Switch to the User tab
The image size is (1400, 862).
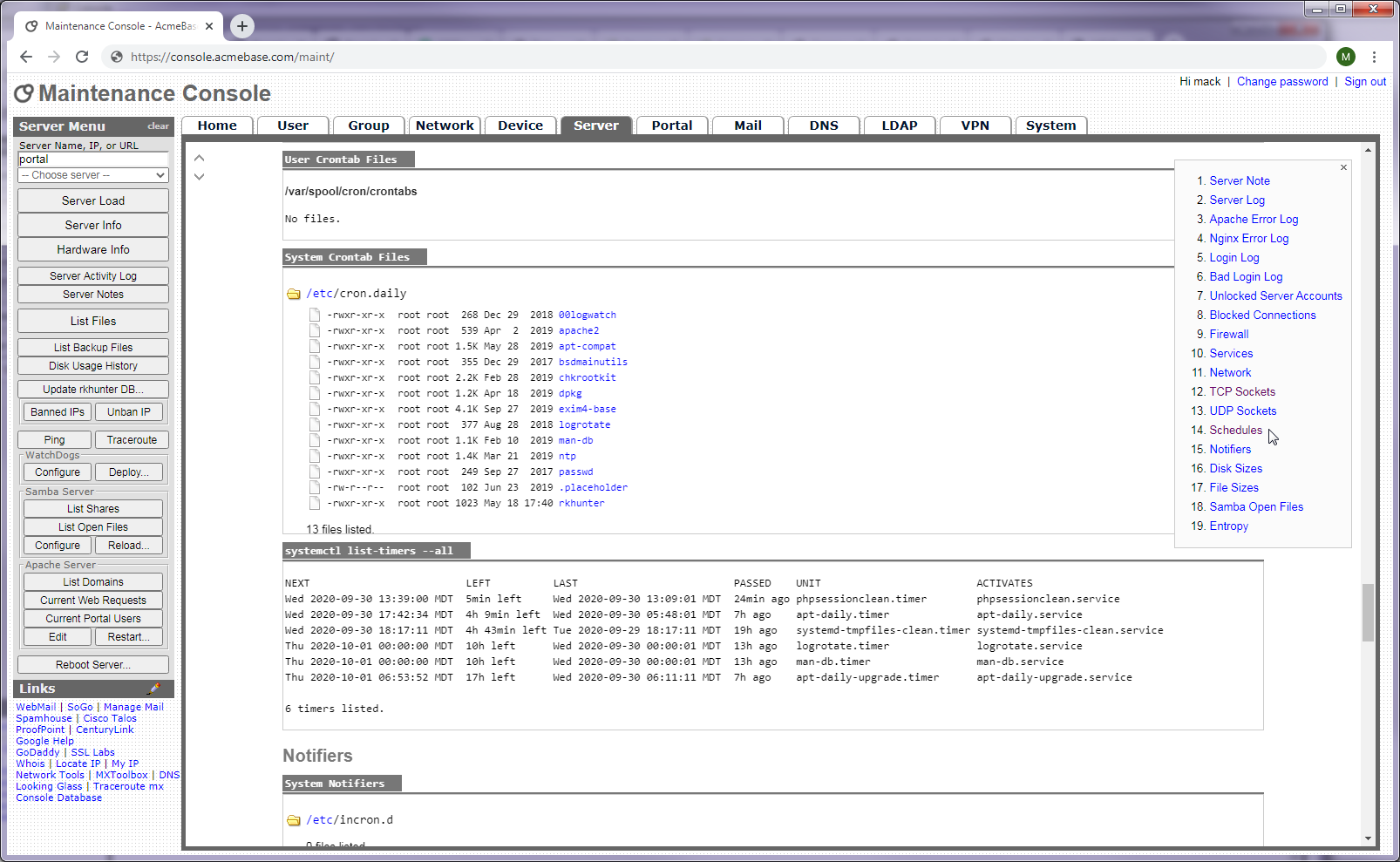(293, 126)
